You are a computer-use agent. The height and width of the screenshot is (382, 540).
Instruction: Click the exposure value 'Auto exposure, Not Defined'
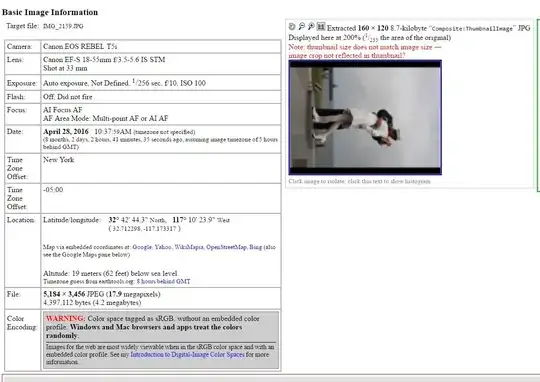coord(86,83)
